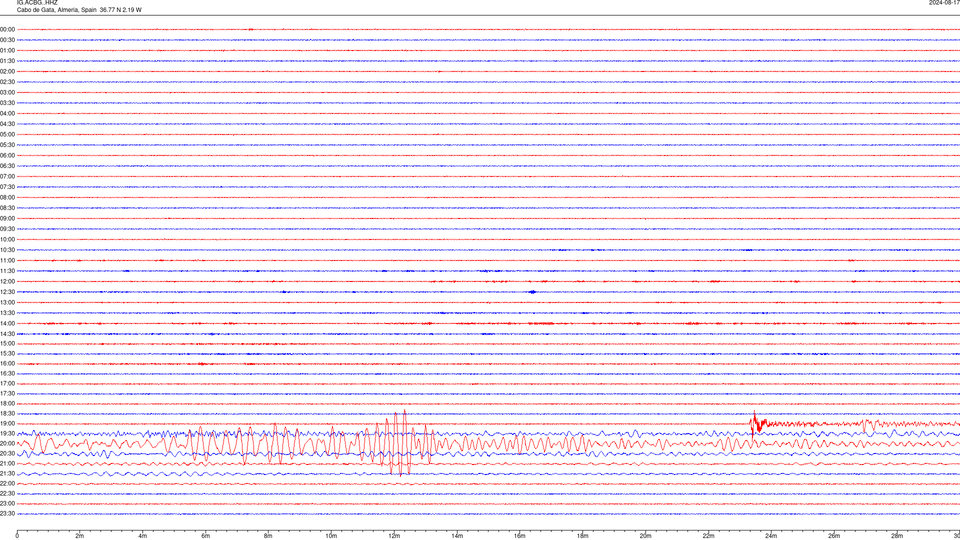Select the 13:00 trace label
The image size is (960, 540).
[x=7, y=302]
